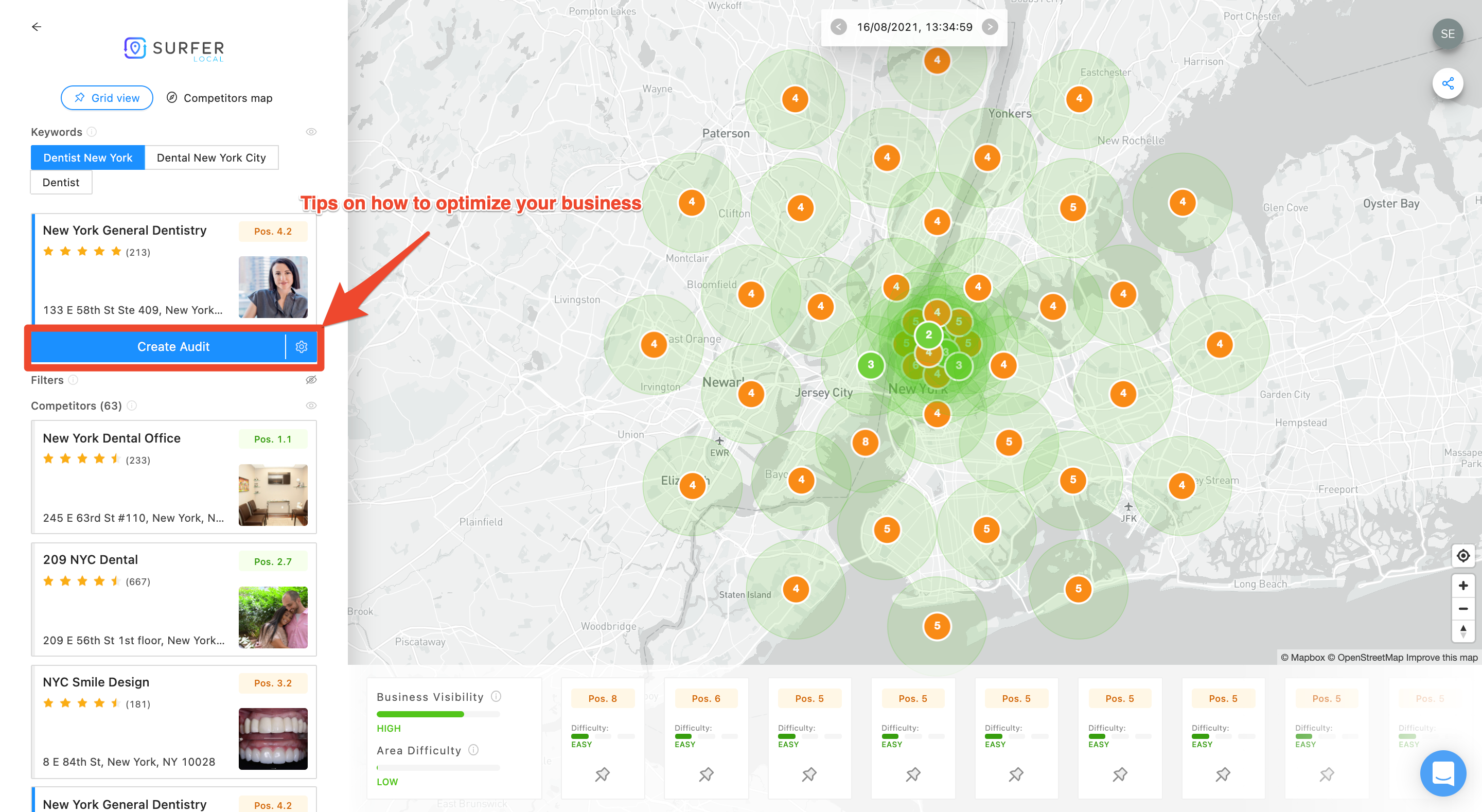The width and height of the screenshot is (1482, 812).
Task: Click the LOW area difficulty label
Action: (x=387, y=782)
